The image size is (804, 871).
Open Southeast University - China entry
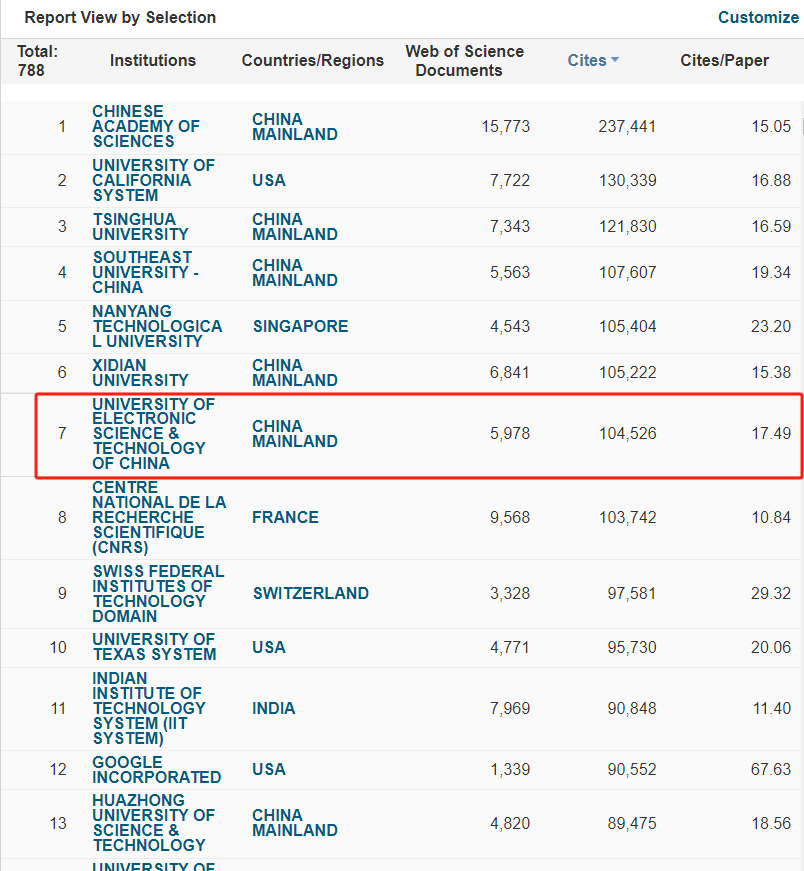(x=145, y=272)
